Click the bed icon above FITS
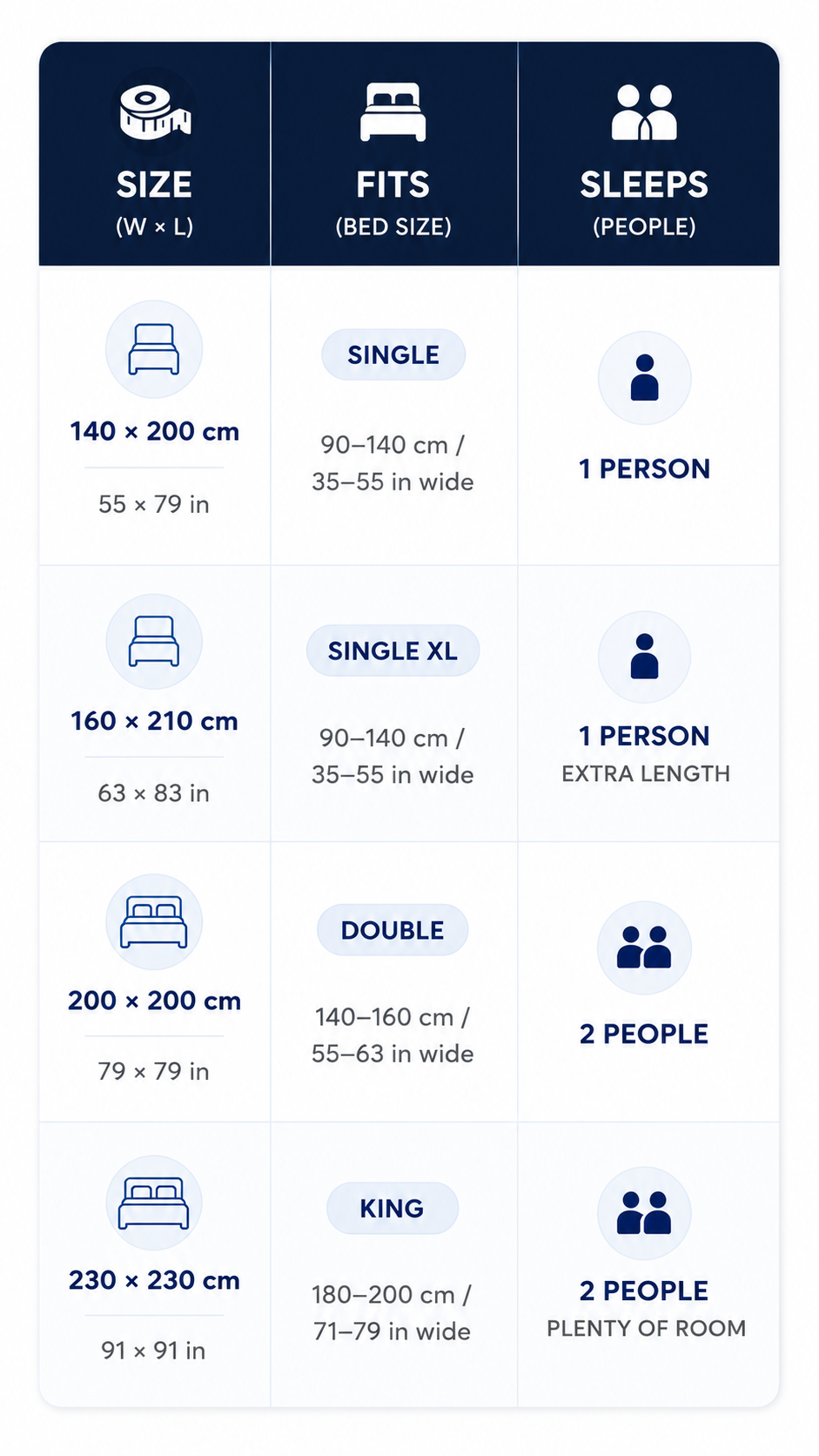Viewport: 819px width, 1456px height. click(393, 111)
